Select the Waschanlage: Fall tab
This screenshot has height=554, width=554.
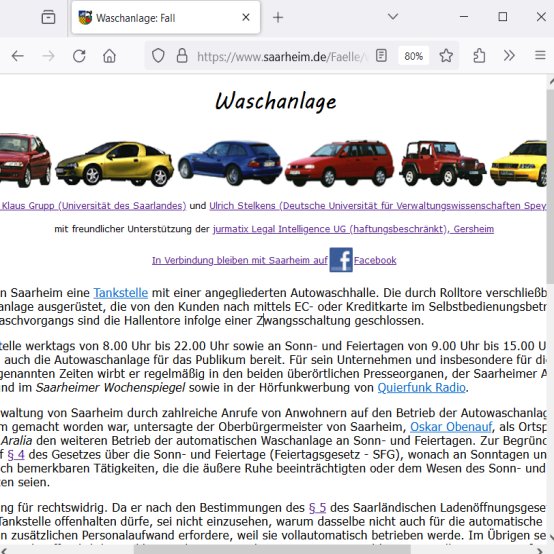tap(166, 18)
